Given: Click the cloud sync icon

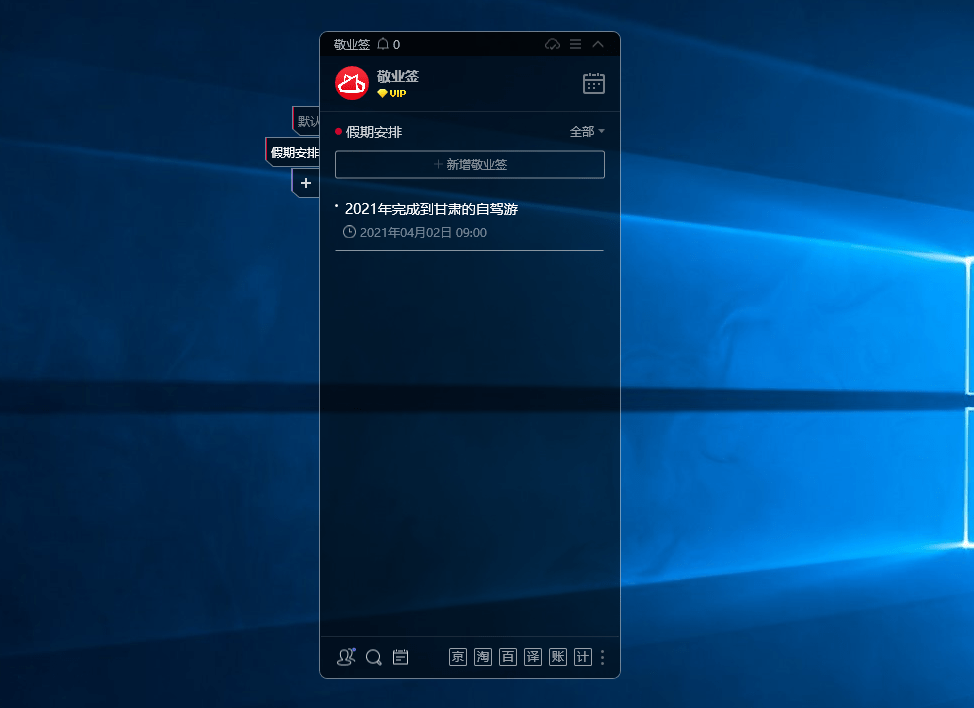Looking at the screenshot, I should click(552, 44).
